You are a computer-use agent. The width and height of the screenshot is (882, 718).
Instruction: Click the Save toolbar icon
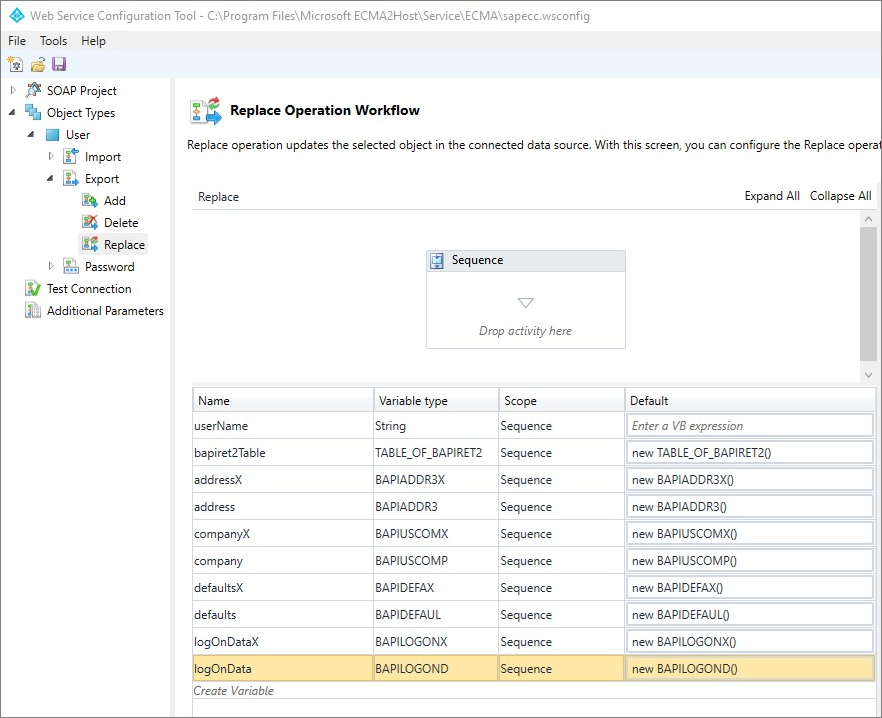click(x=59, y=64)
